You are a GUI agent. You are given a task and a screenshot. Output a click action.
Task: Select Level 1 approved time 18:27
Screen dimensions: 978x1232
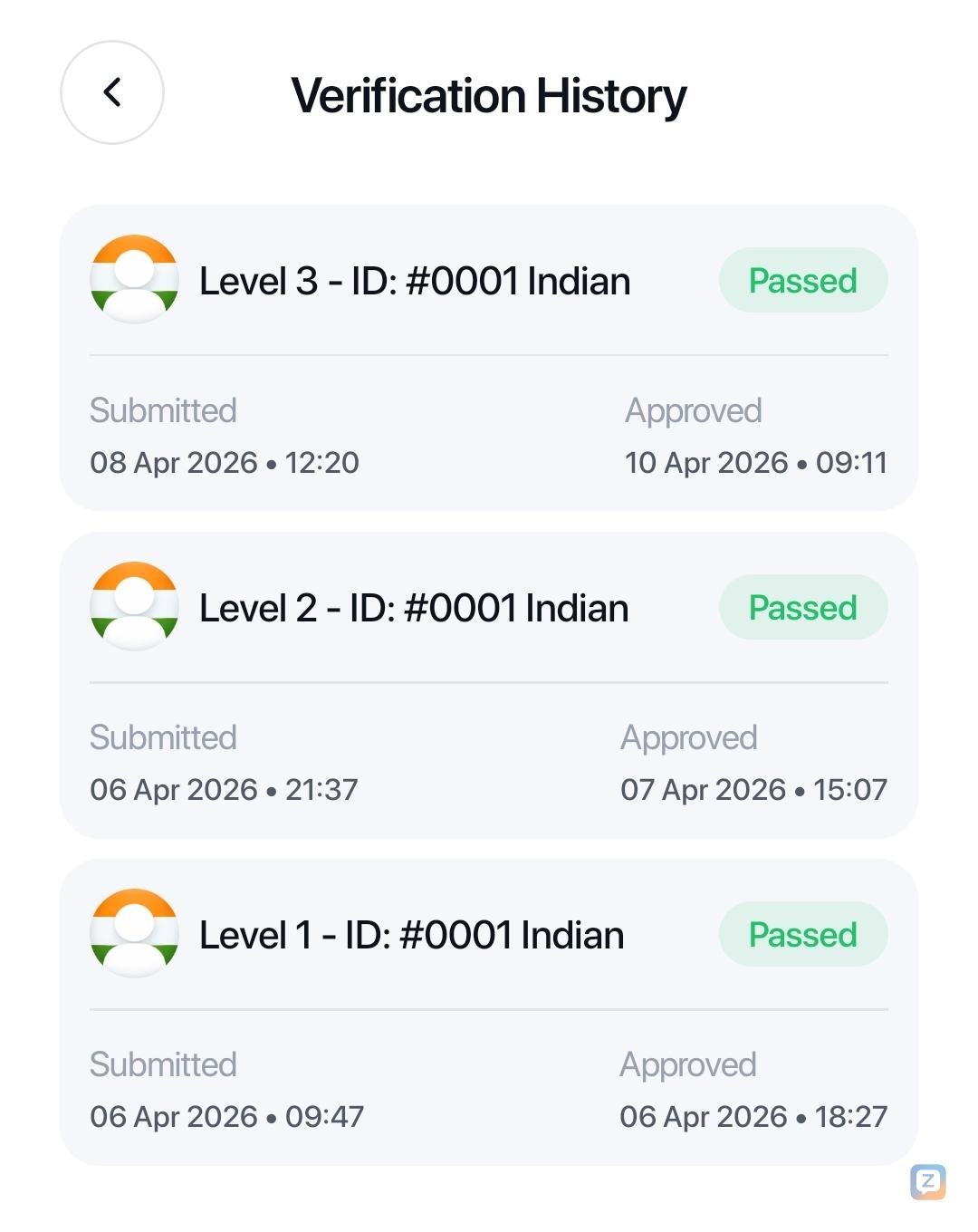(x=851, y=1117)
